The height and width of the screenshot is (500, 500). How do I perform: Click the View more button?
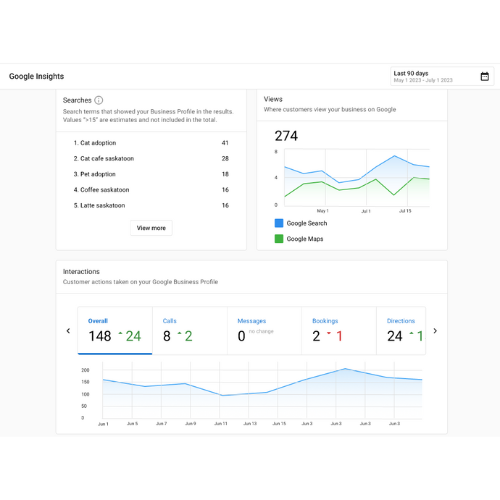151,228
